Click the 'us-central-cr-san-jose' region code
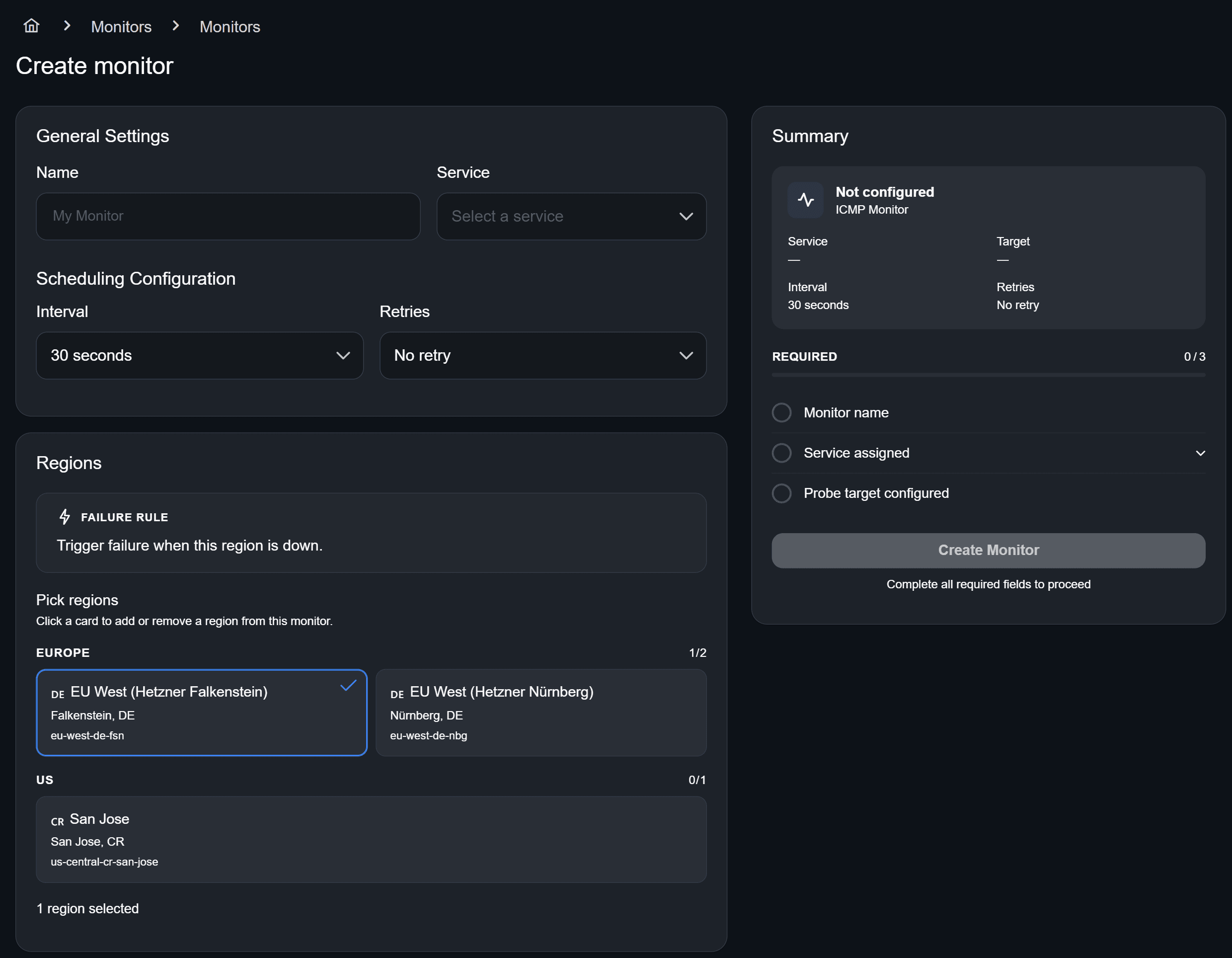1232x958 pixels. 104,862
